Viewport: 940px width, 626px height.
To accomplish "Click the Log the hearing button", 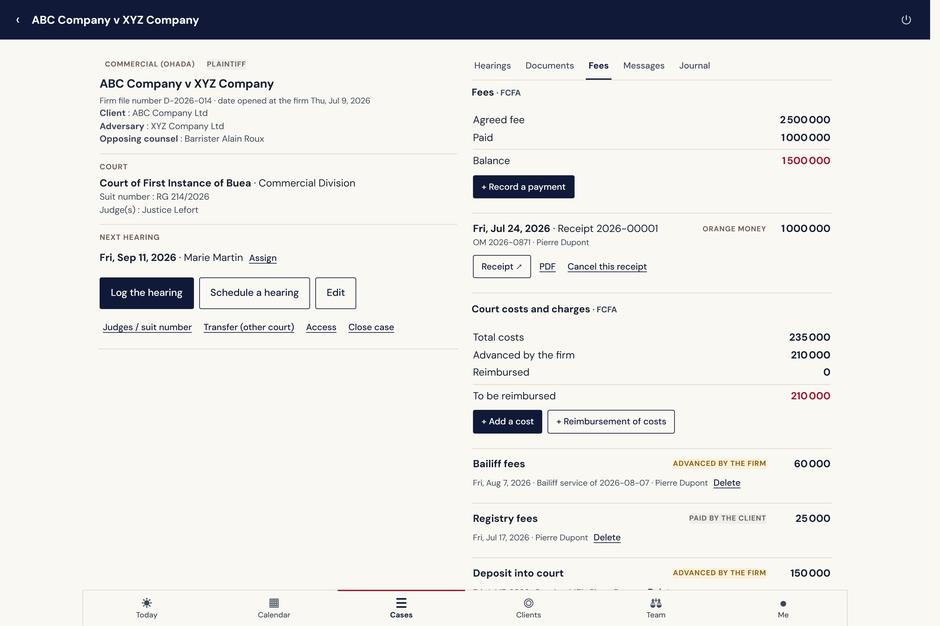I will tap(146, 293).
